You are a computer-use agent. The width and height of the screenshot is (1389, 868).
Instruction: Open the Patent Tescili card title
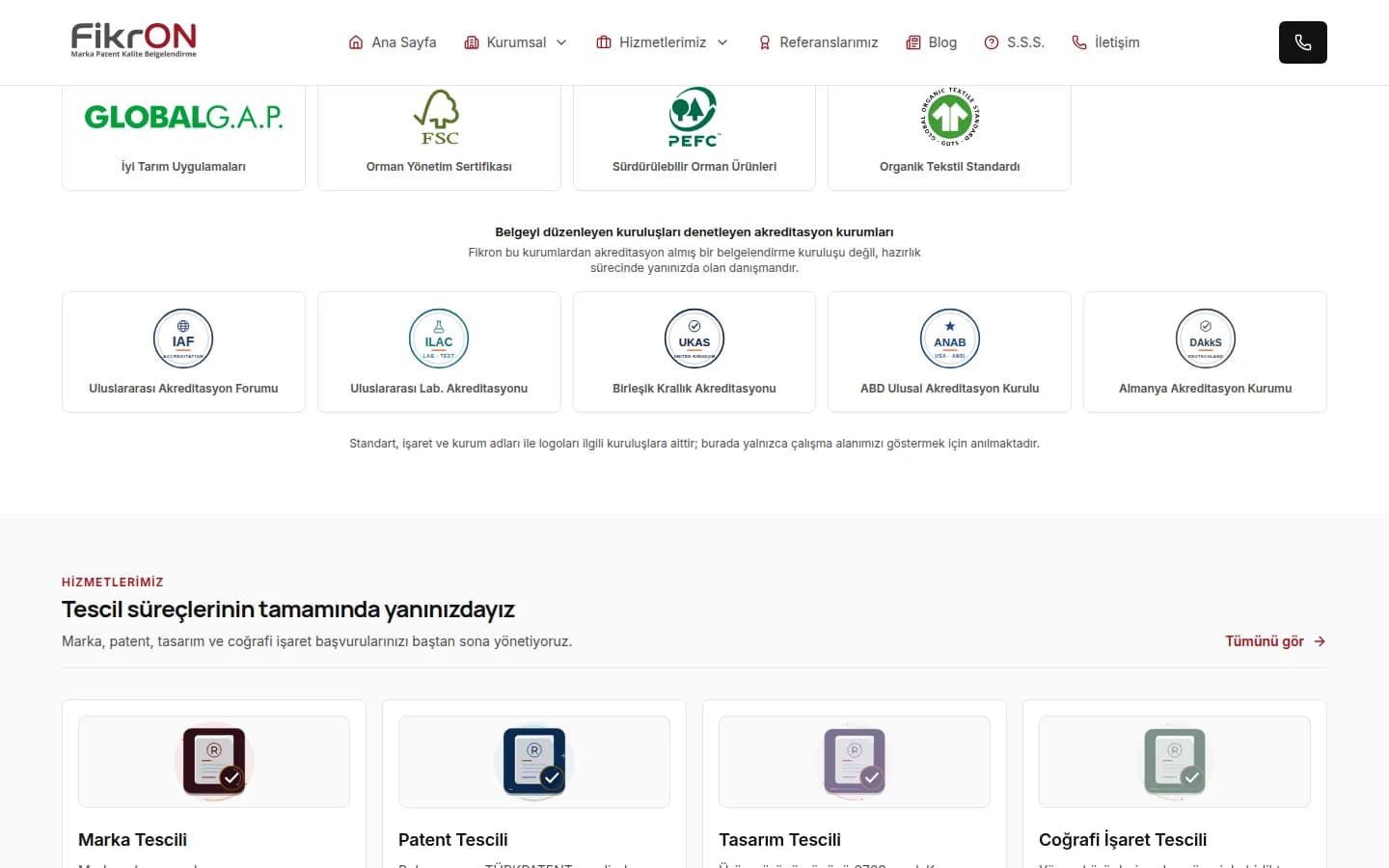point(453,840)
